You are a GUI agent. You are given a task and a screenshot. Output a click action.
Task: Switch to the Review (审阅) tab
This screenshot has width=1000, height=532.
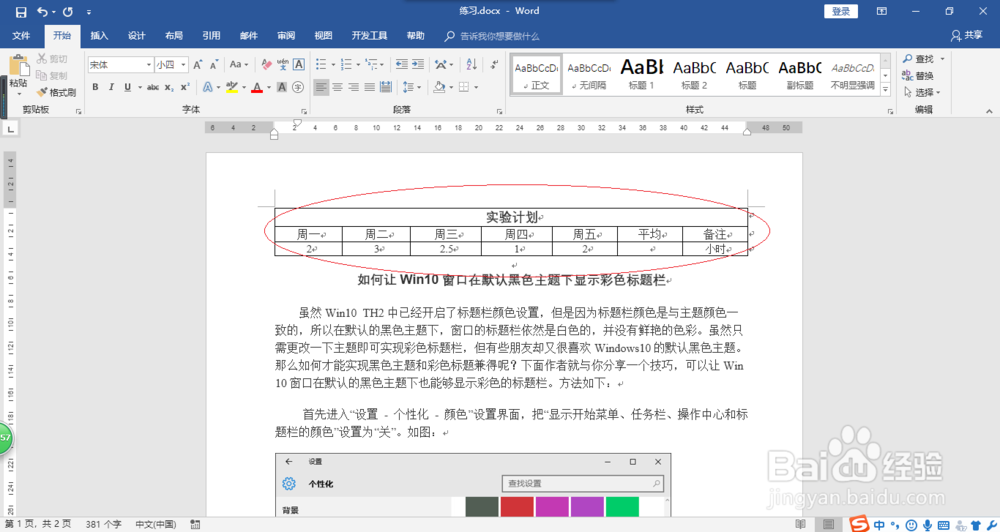point(286,36)
